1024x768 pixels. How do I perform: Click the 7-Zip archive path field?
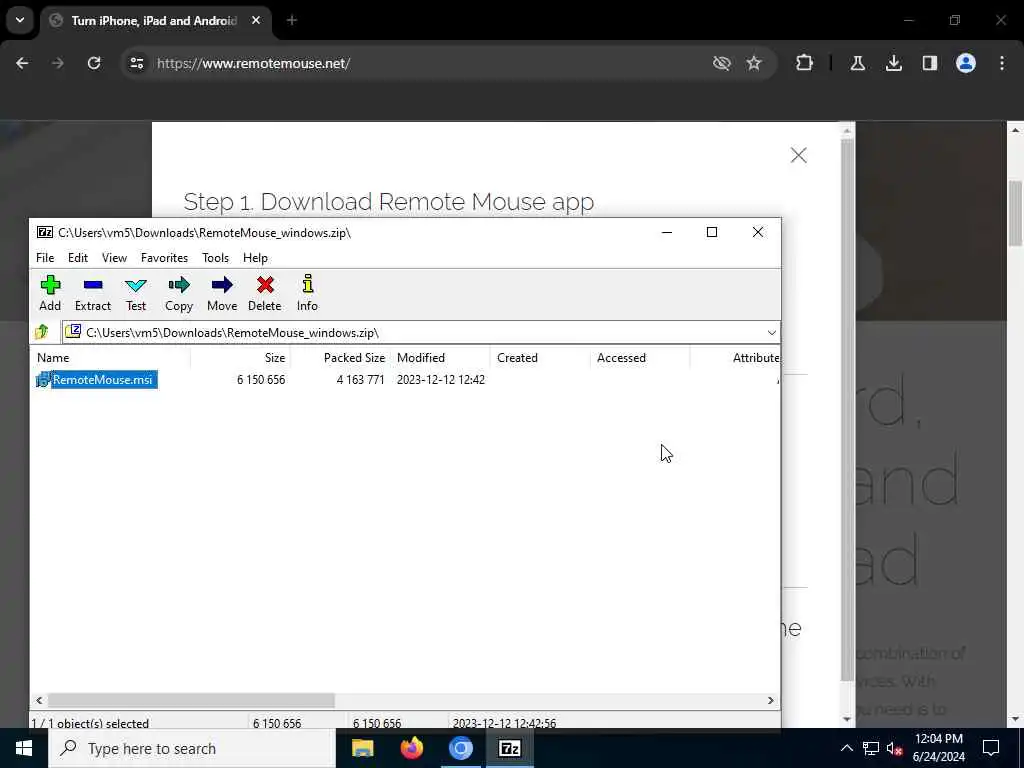pyautogui.click(x=413, y=333)
